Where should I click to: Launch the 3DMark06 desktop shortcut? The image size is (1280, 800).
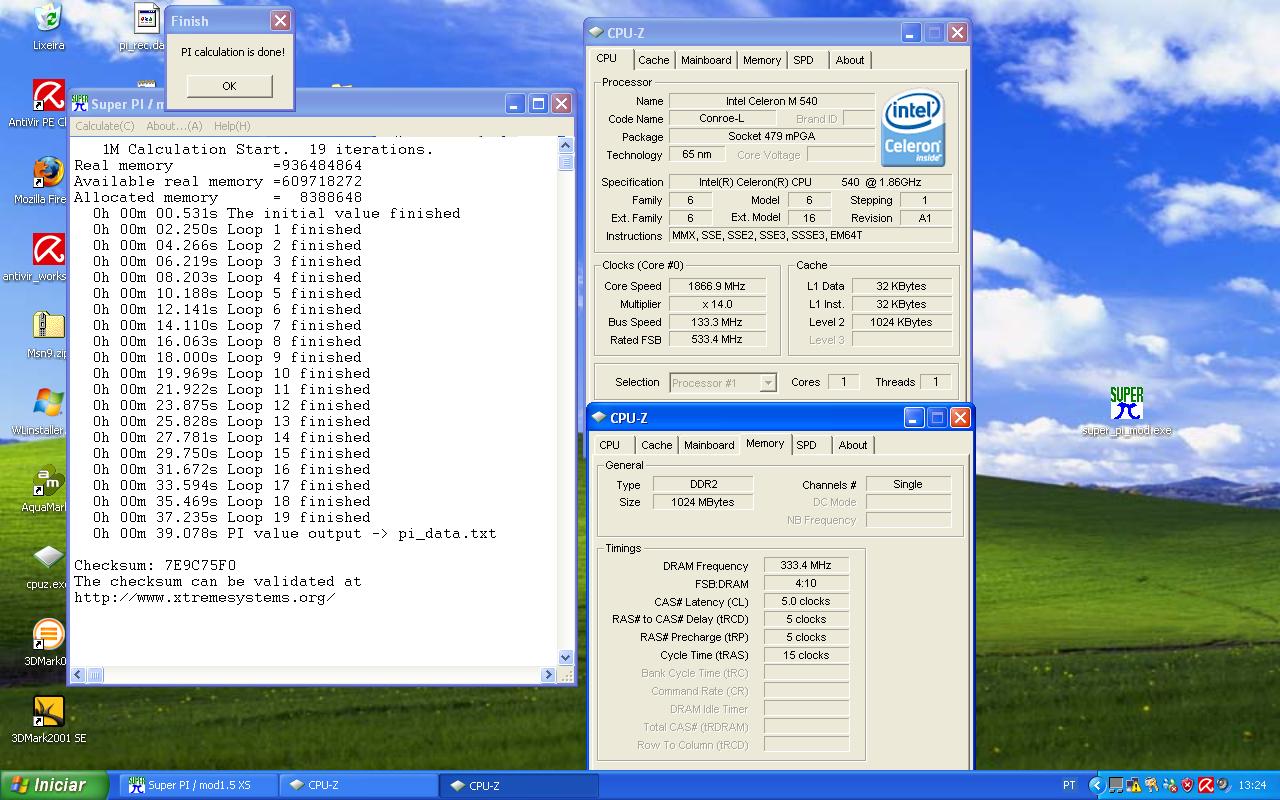coord(48,642)
